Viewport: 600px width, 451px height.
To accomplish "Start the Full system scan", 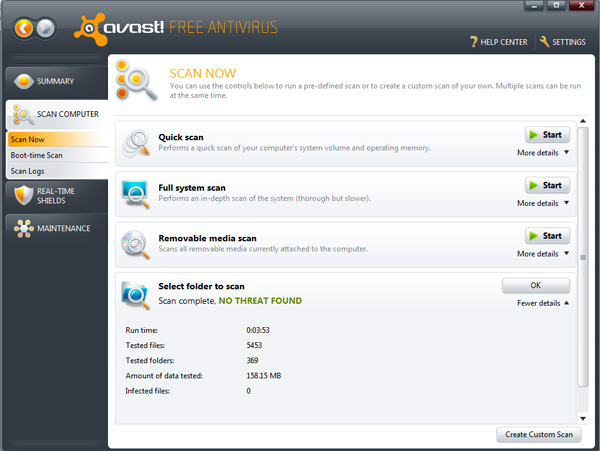I will [x=547, y=185].
